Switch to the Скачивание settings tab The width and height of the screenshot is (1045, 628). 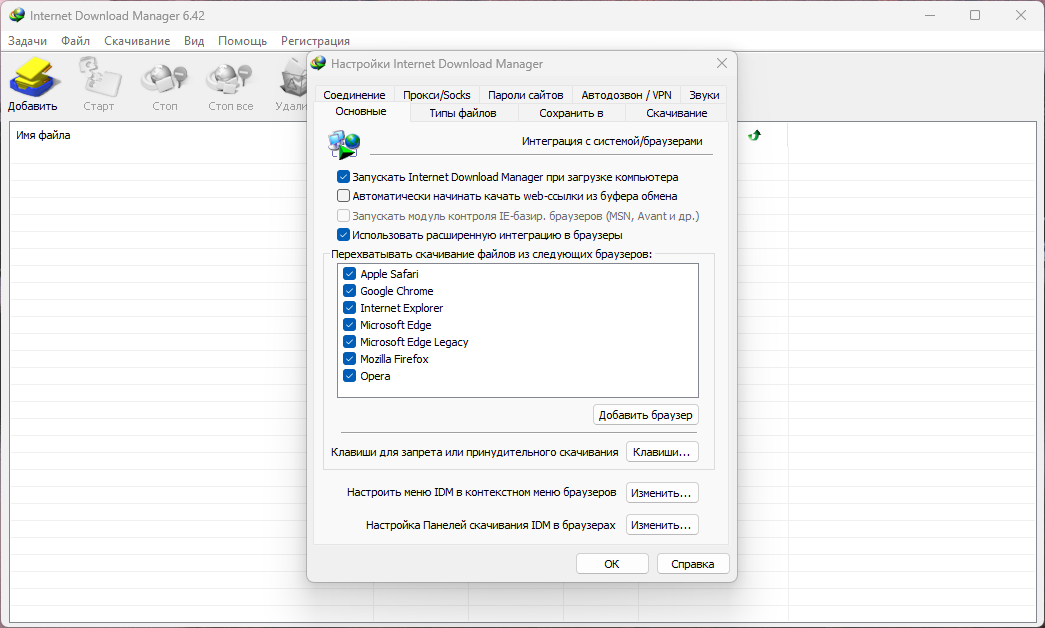coord(676,113)
